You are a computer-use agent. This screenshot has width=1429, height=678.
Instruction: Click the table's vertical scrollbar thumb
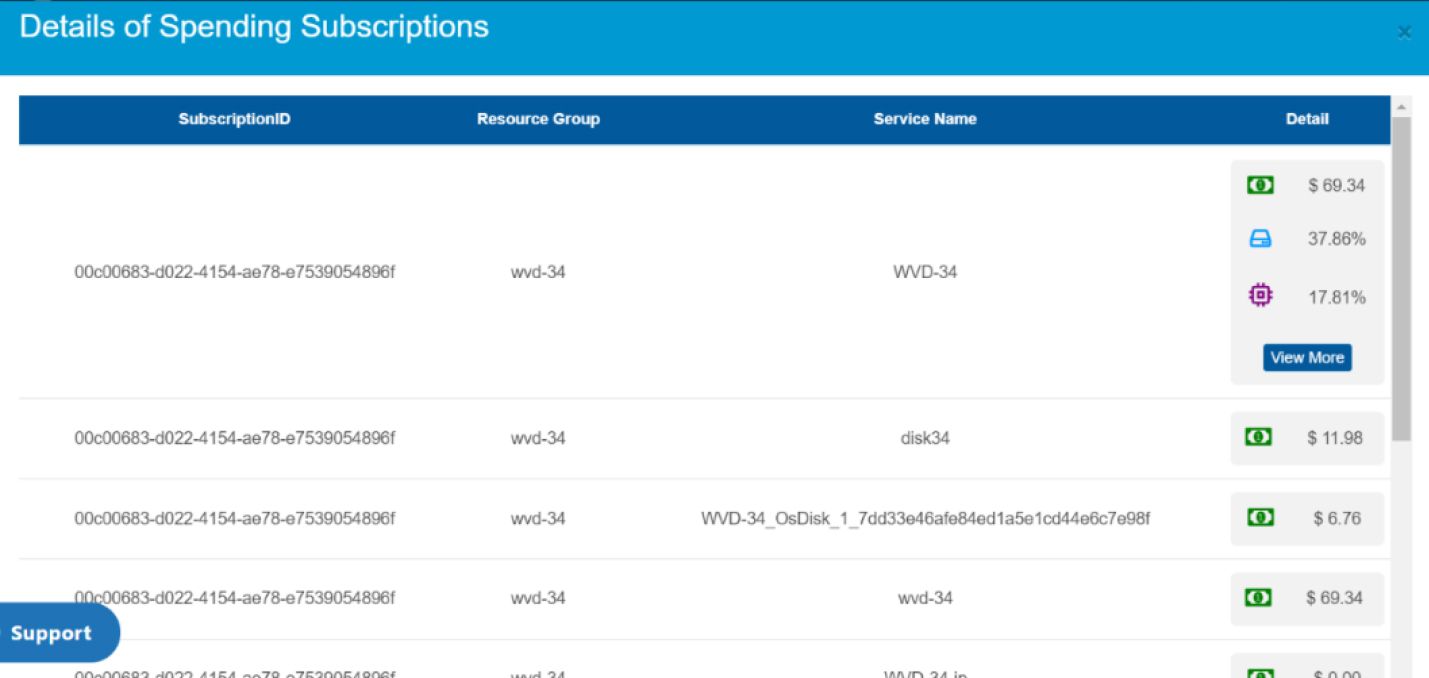[1401, 278]
